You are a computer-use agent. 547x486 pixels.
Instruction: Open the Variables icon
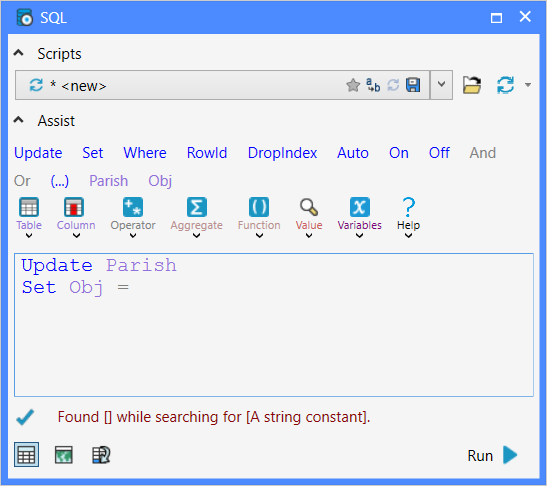360,207
